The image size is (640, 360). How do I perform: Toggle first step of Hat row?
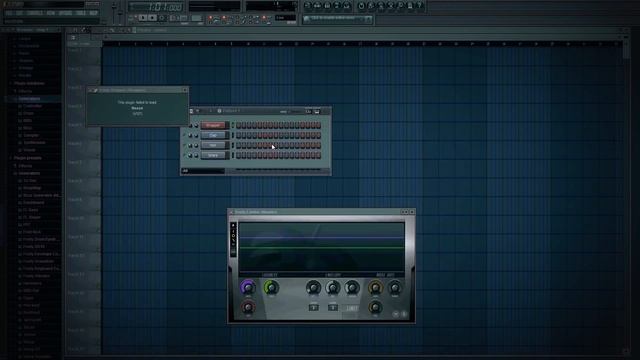click(238, 145)
